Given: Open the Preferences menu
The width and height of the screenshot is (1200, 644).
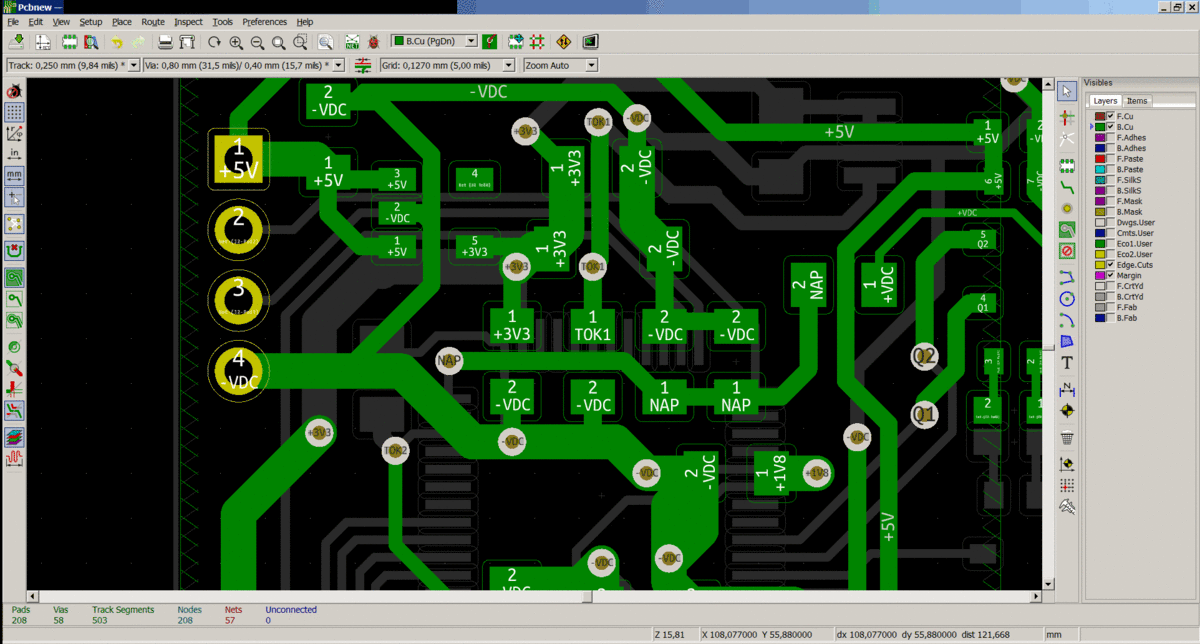Looking at the screenshot, I should point(264,21).
